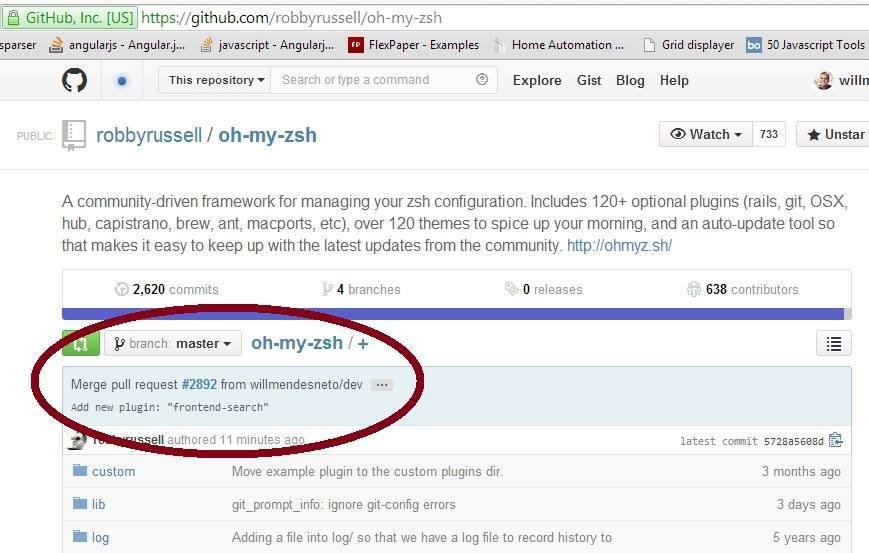Image resolution: width=869 pixels, height=553 pixels.
Task: Open the Grid displayer bookmark
Action: click(688, 45)
